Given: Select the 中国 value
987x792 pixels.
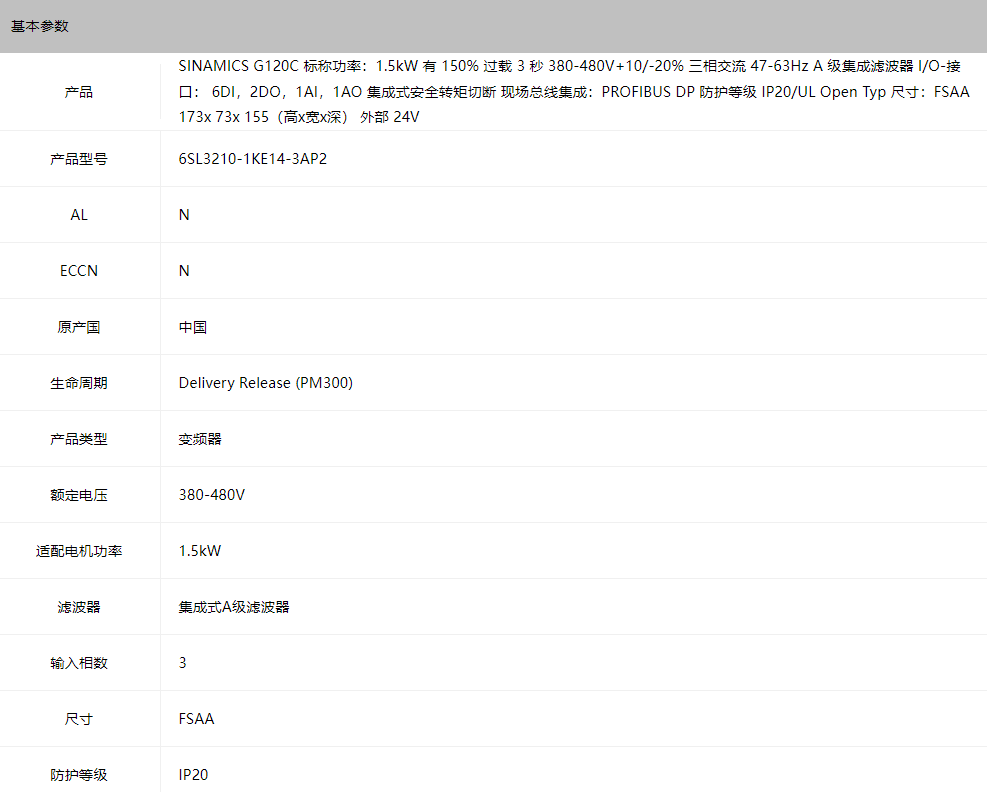Looking at the screenshot, I should pos(193,327).
